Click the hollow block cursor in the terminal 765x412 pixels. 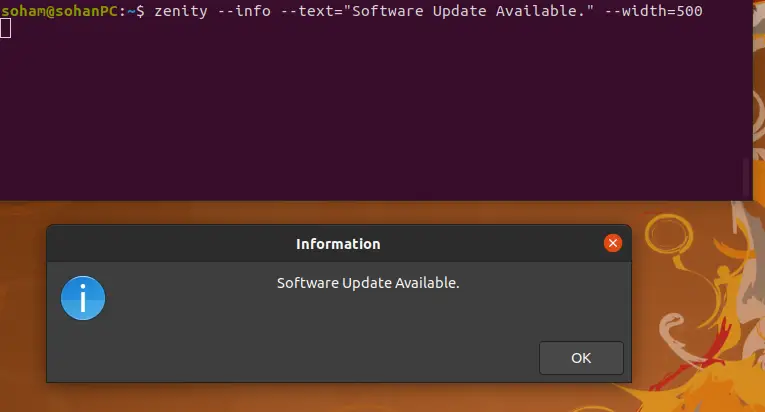5,28
